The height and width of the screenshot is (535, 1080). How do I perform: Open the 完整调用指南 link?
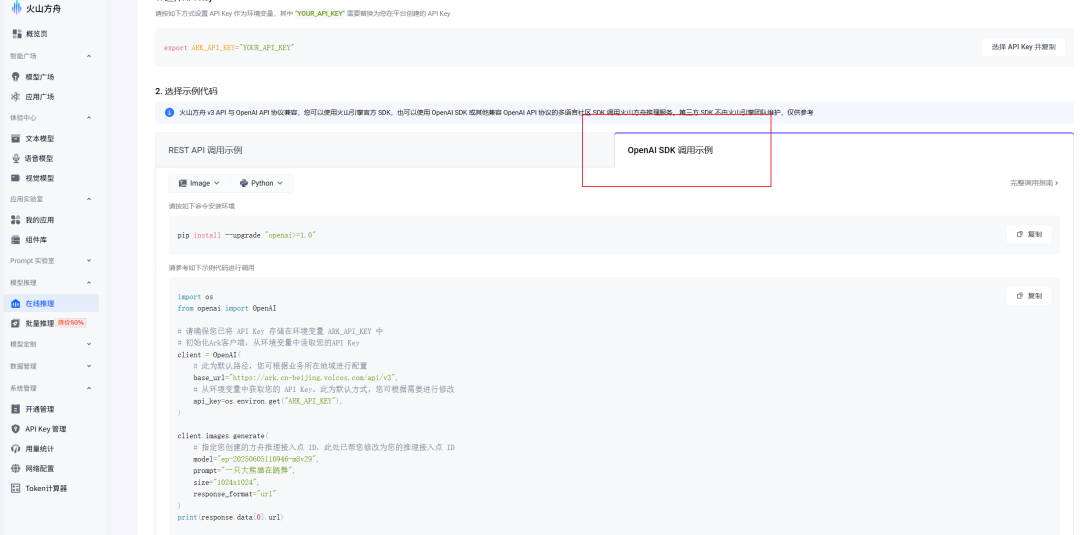pyautogui.click(x=1034, y=183)
